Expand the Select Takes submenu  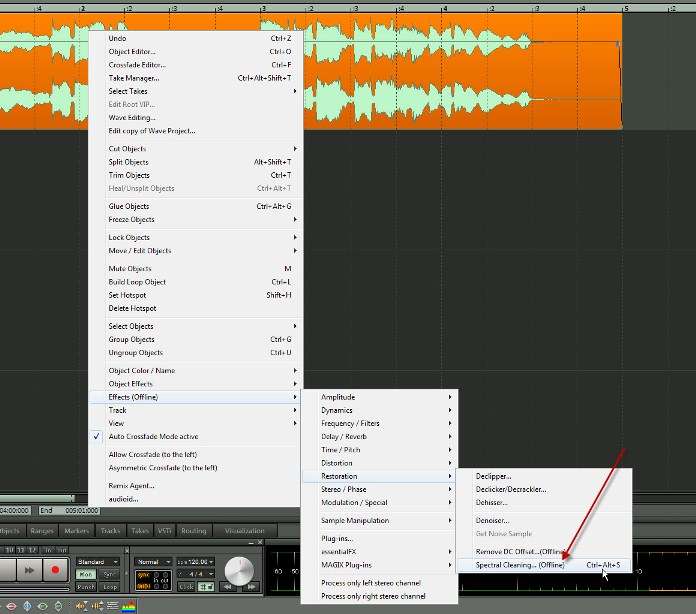195,91
